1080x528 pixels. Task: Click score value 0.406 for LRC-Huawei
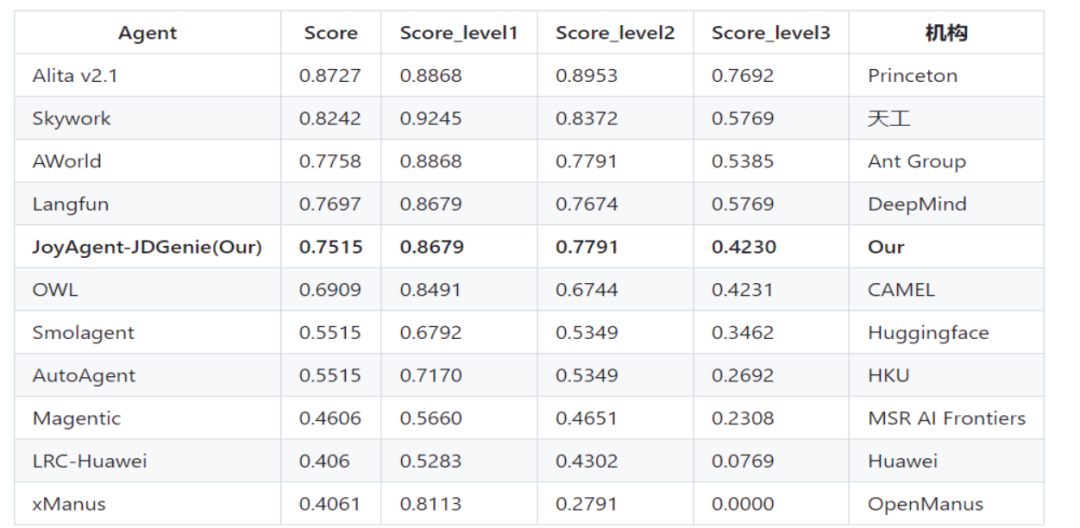tap(324, 461)
